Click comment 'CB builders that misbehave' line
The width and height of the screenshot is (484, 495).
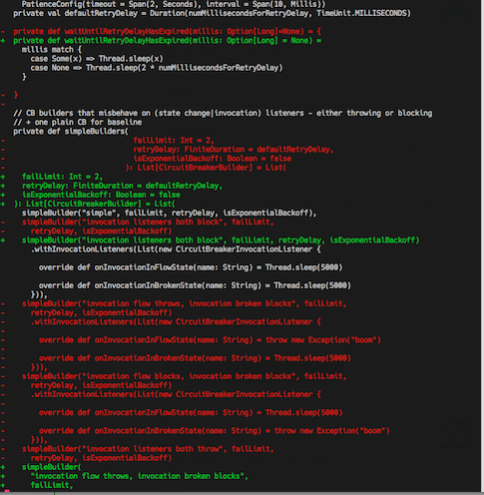222,113
